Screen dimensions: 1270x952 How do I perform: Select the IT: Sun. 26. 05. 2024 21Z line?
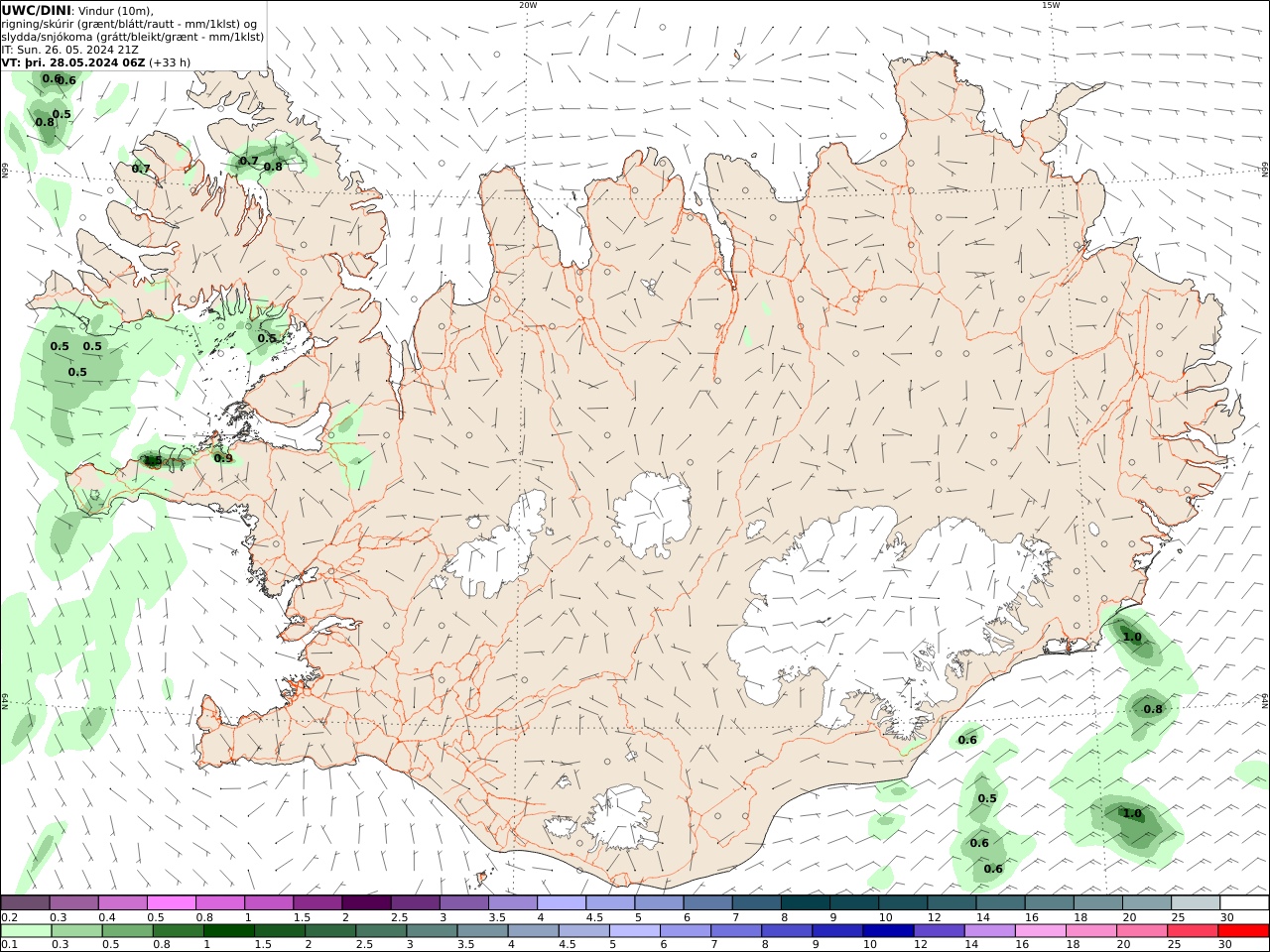coord(70,49)
